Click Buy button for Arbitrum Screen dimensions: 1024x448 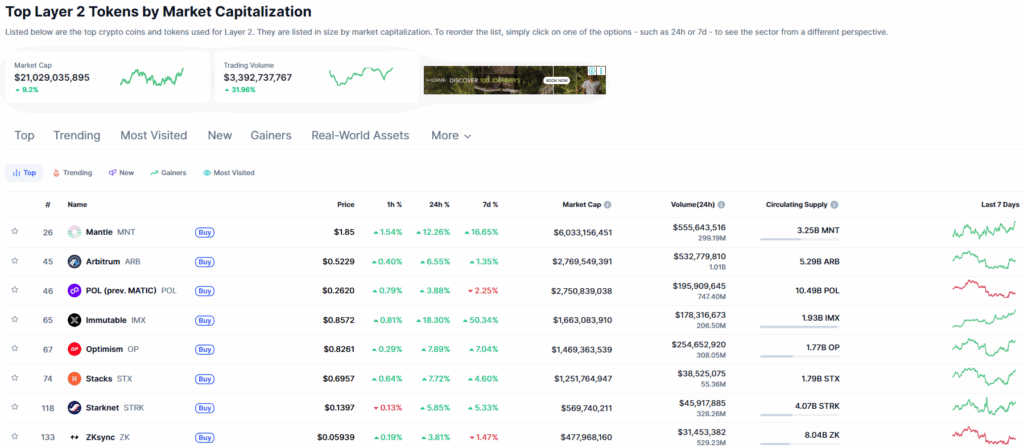pyautogui.click(x=204, y=261)
